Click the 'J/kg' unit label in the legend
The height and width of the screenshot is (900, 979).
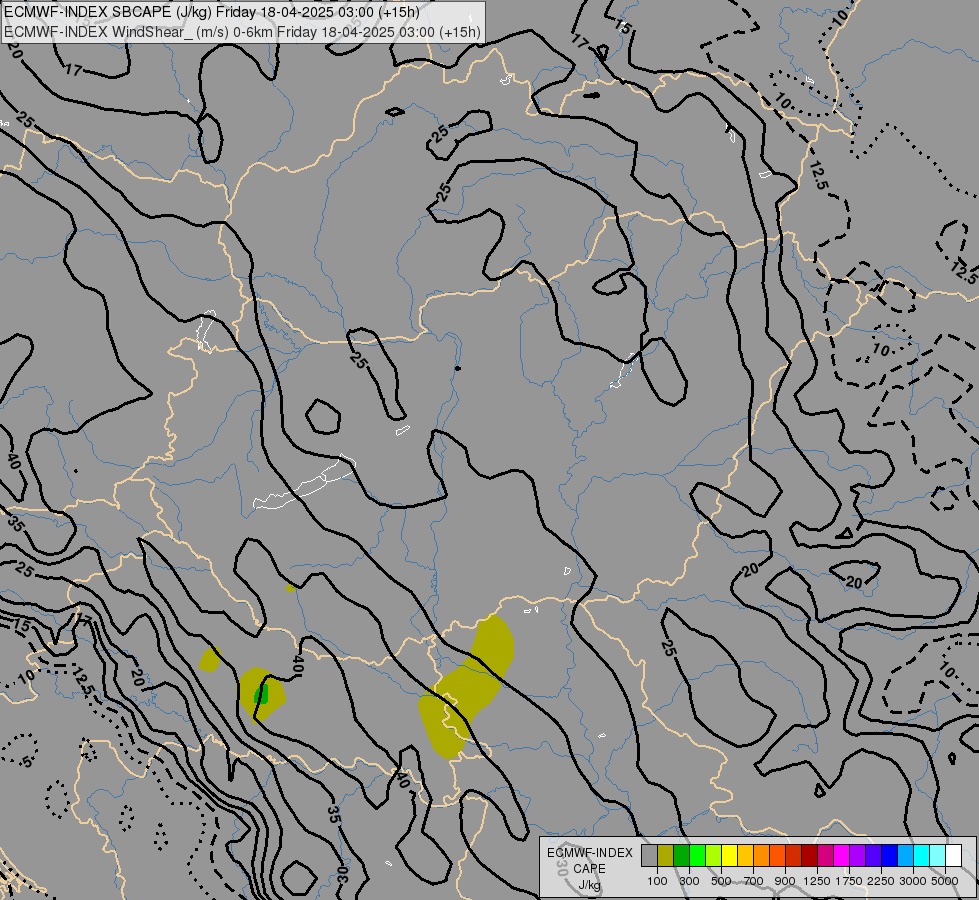pyautogui.click(x=589, y=886)
